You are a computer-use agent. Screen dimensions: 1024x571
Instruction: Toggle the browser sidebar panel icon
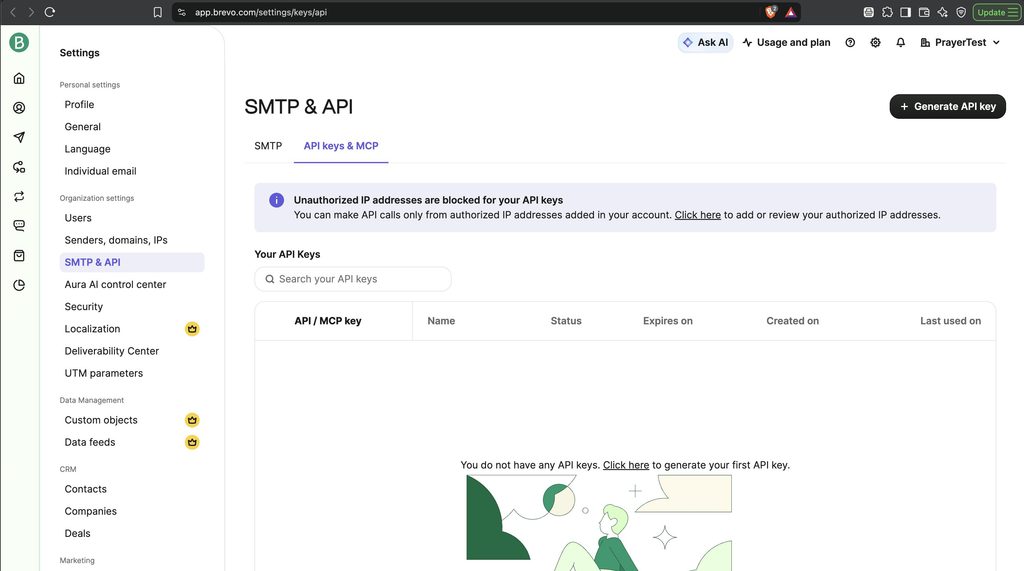pos(905,12)
